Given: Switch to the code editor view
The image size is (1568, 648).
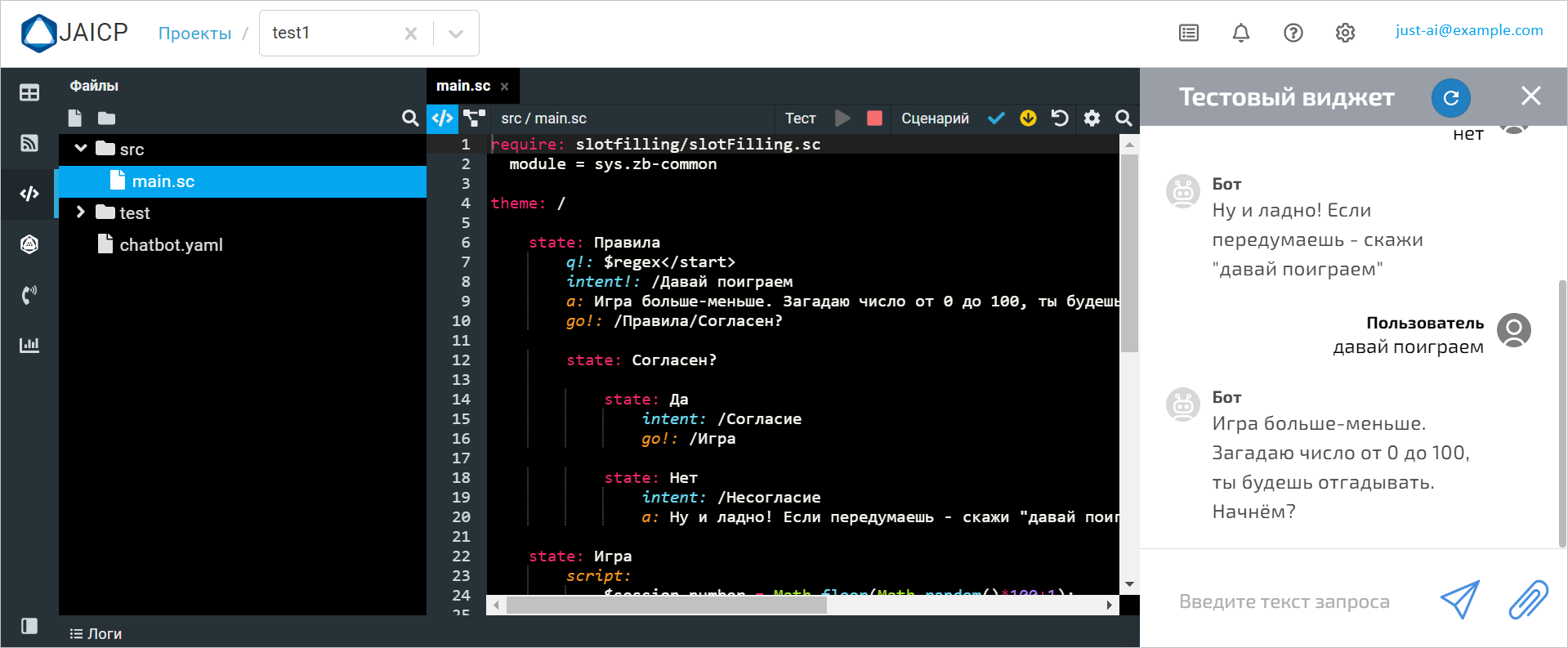Looking at the screenshot, I should tap(442, 118).
